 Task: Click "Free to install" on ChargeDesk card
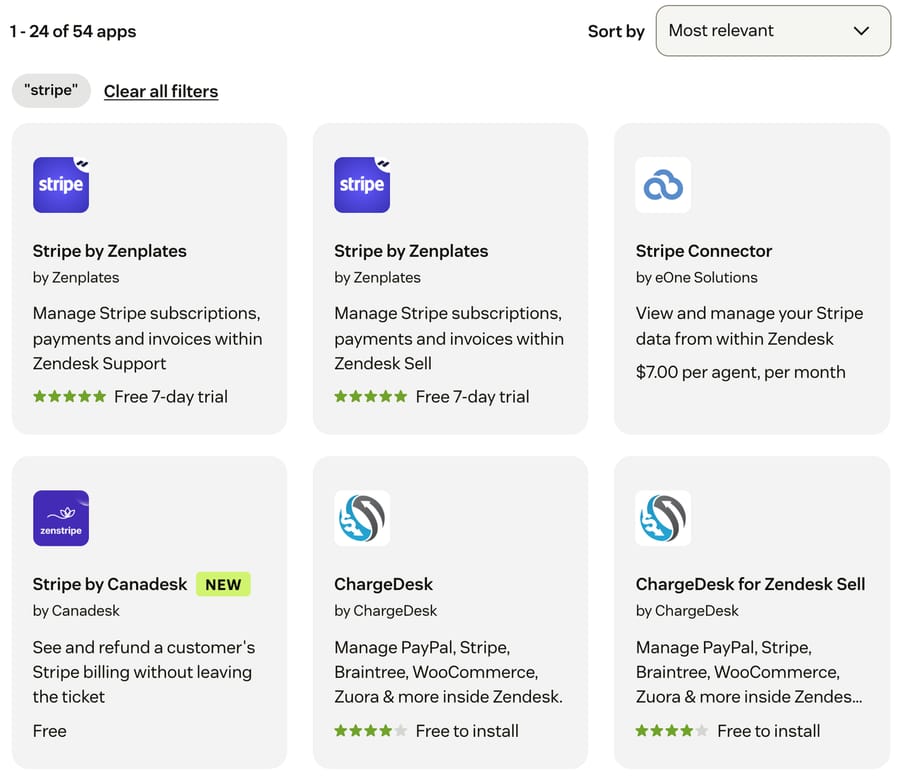point(467,731)
